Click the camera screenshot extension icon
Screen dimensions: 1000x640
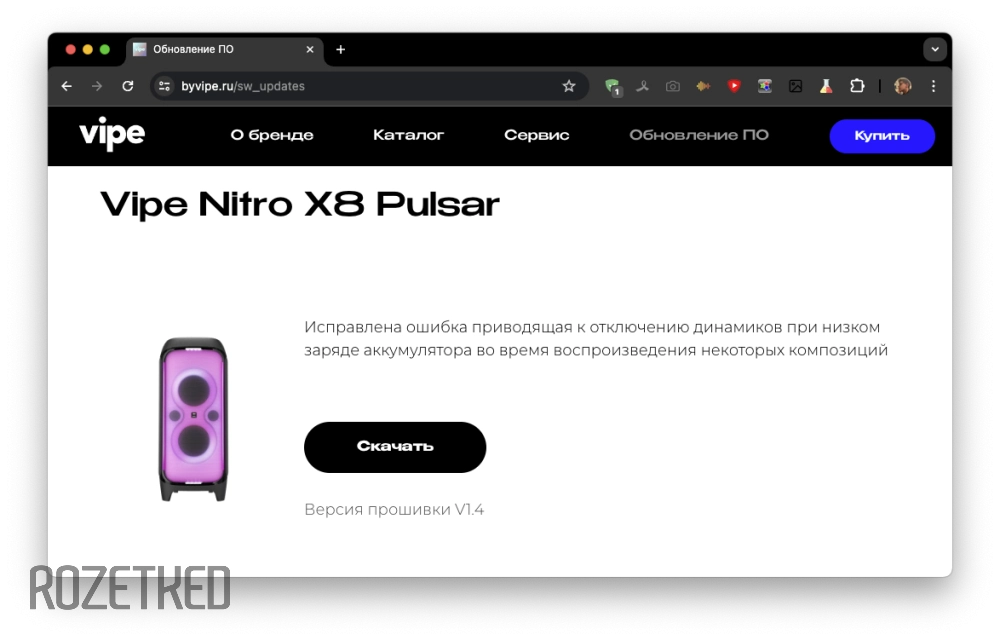[x=673, y=86]
